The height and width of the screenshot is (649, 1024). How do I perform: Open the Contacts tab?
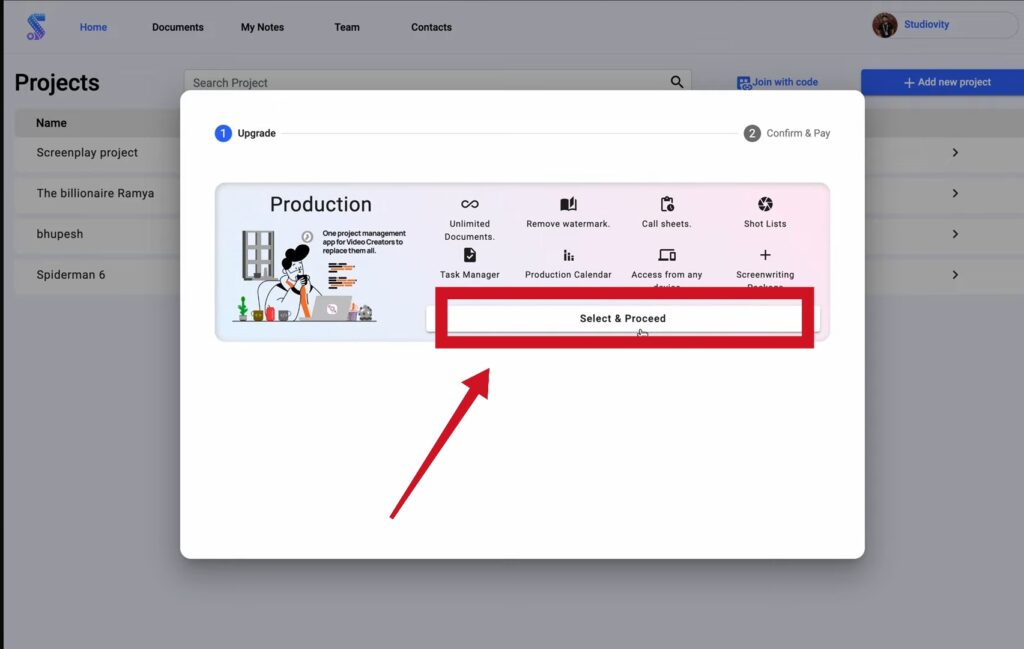pyautogui.click(x=431, y=27)
